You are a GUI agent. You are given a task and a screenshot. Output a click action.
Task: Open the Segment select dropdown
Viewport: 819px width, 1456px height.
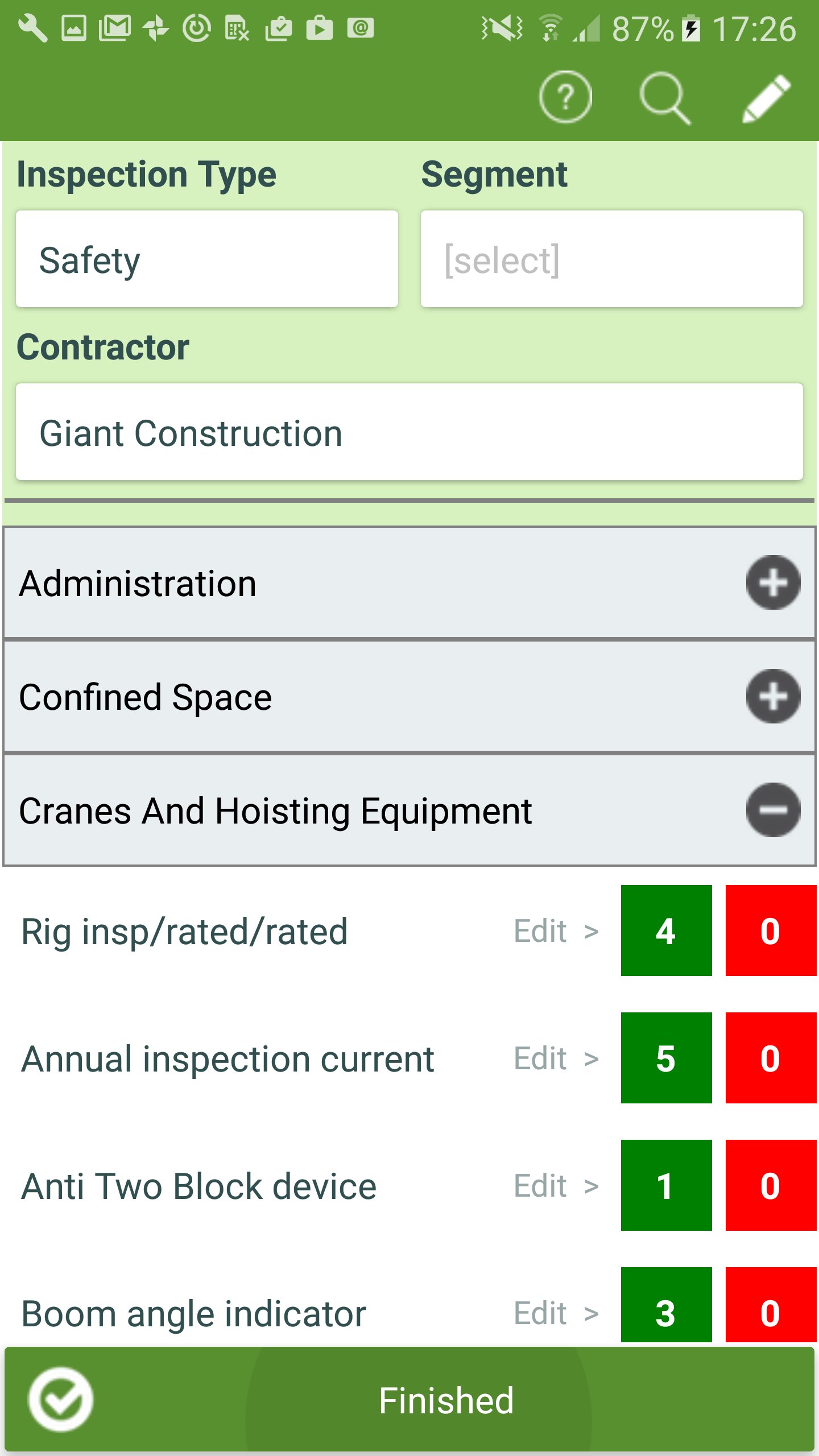point(611,259)
